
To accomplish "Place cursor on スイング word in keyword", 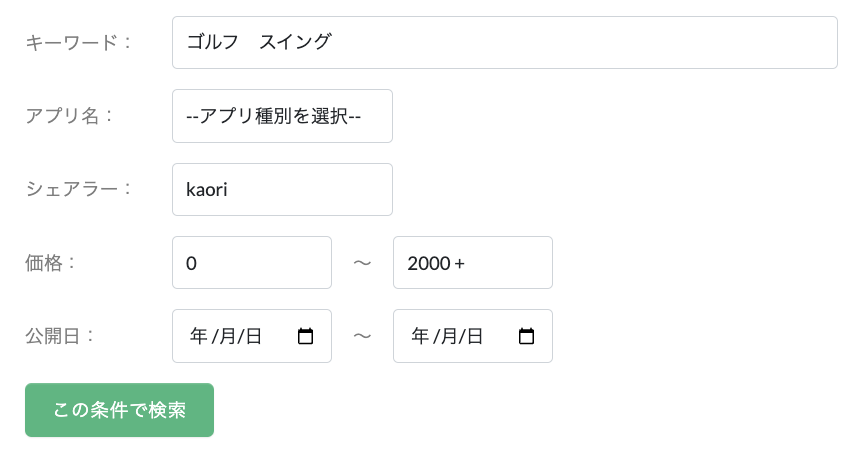I will click(x=295, y=42).
